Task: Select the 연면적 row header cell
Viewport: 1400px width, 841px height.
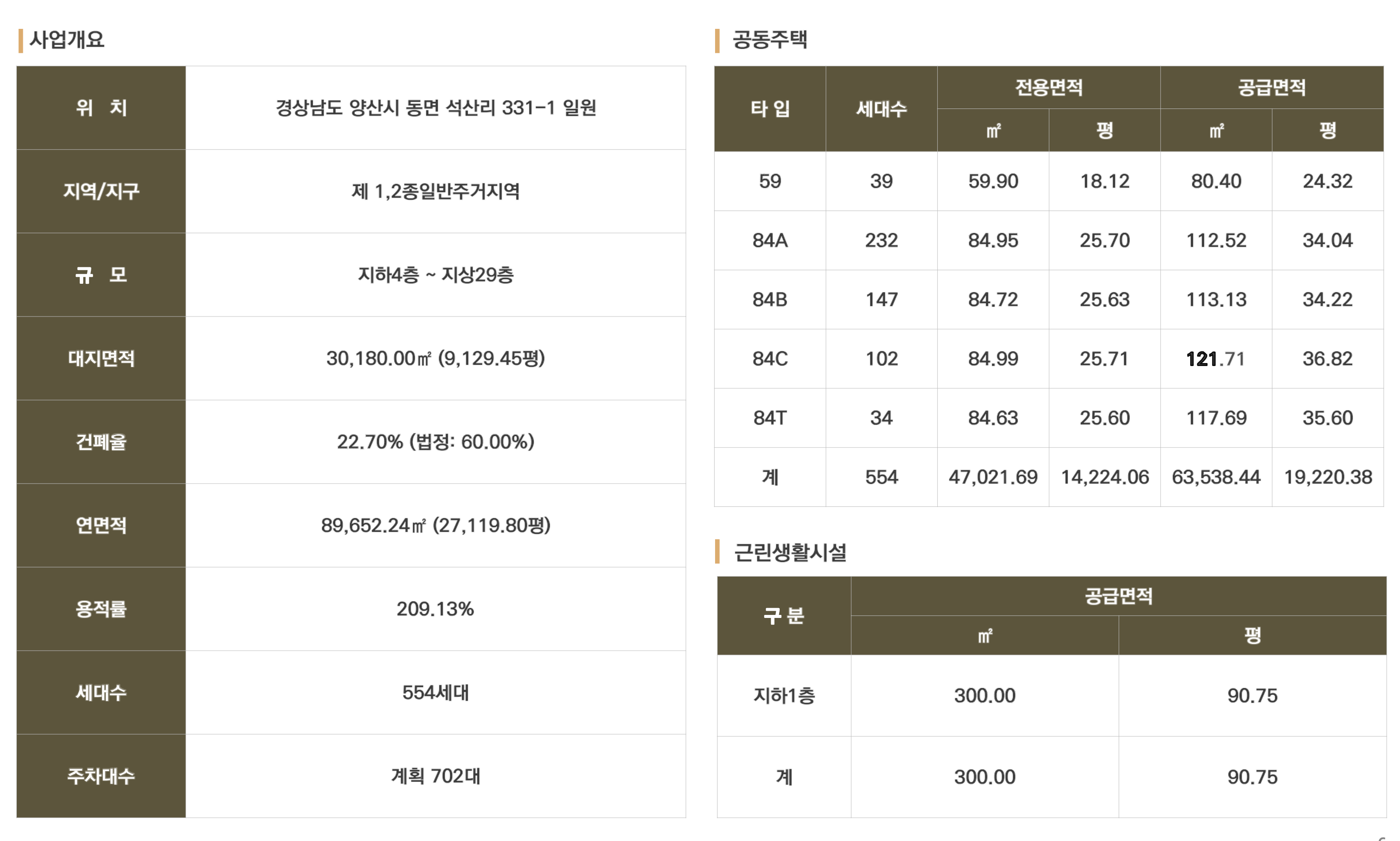Action: (x=101, y=525)
